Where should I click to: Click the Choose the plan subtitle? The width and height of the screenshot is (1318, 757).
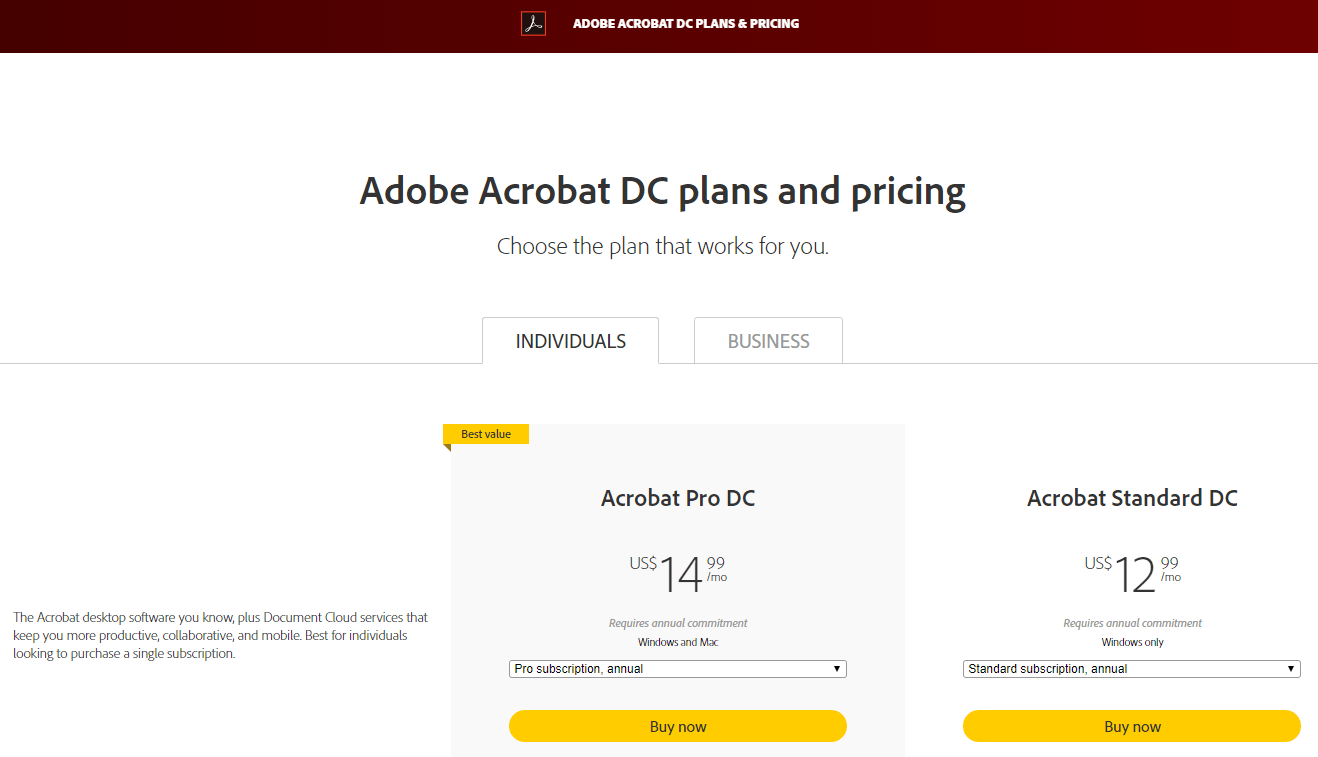(661, 246)
